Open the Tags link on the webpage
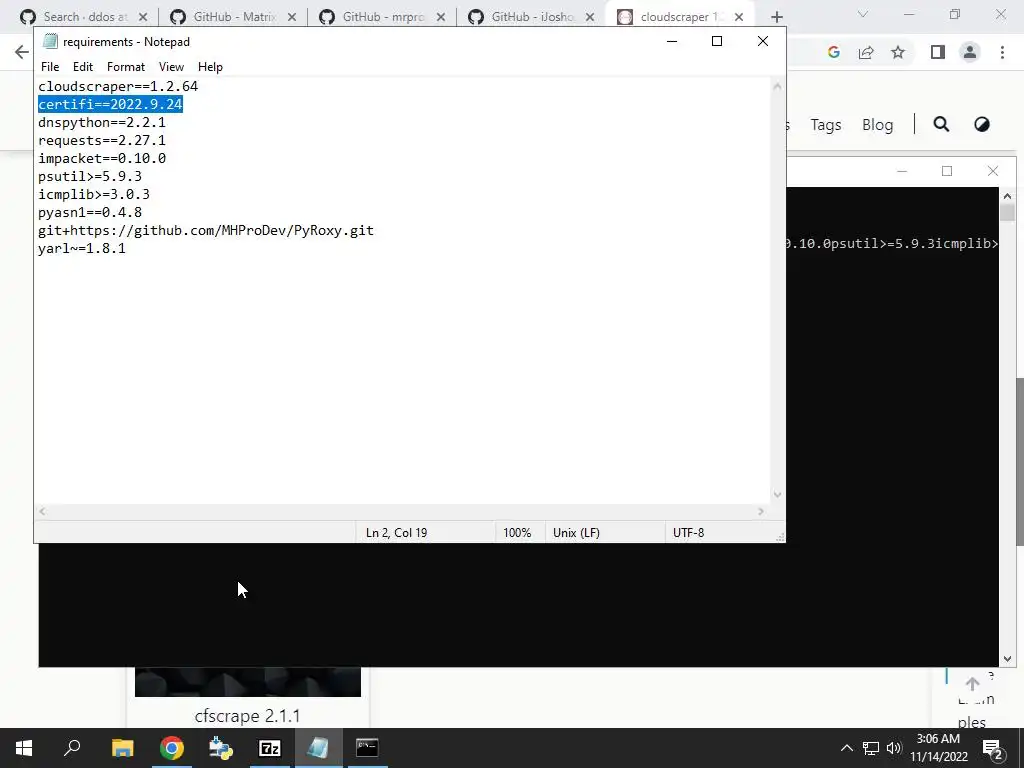 [x=825, y=125]
